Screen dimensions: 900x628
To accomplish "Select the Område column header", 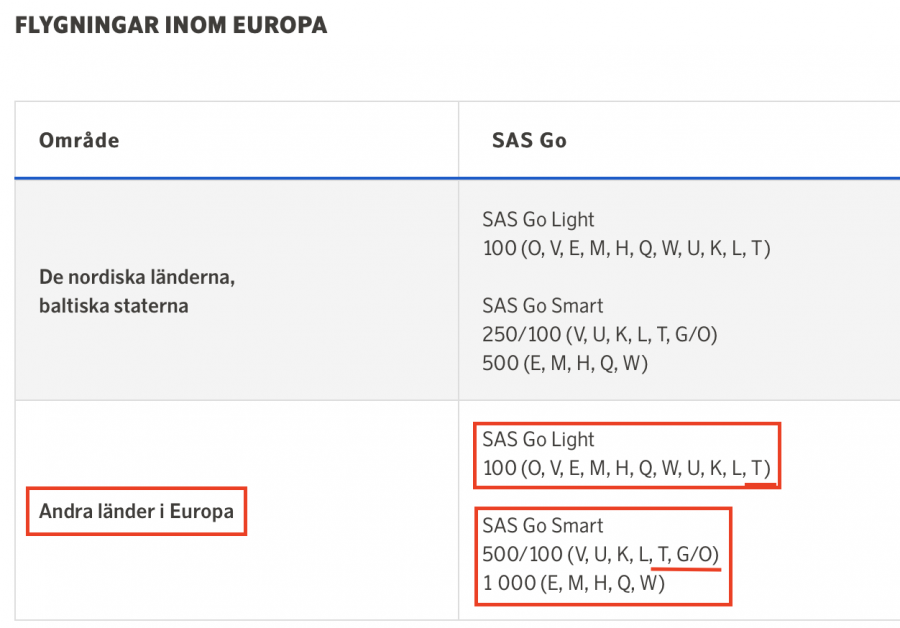I will coord(79,140).
